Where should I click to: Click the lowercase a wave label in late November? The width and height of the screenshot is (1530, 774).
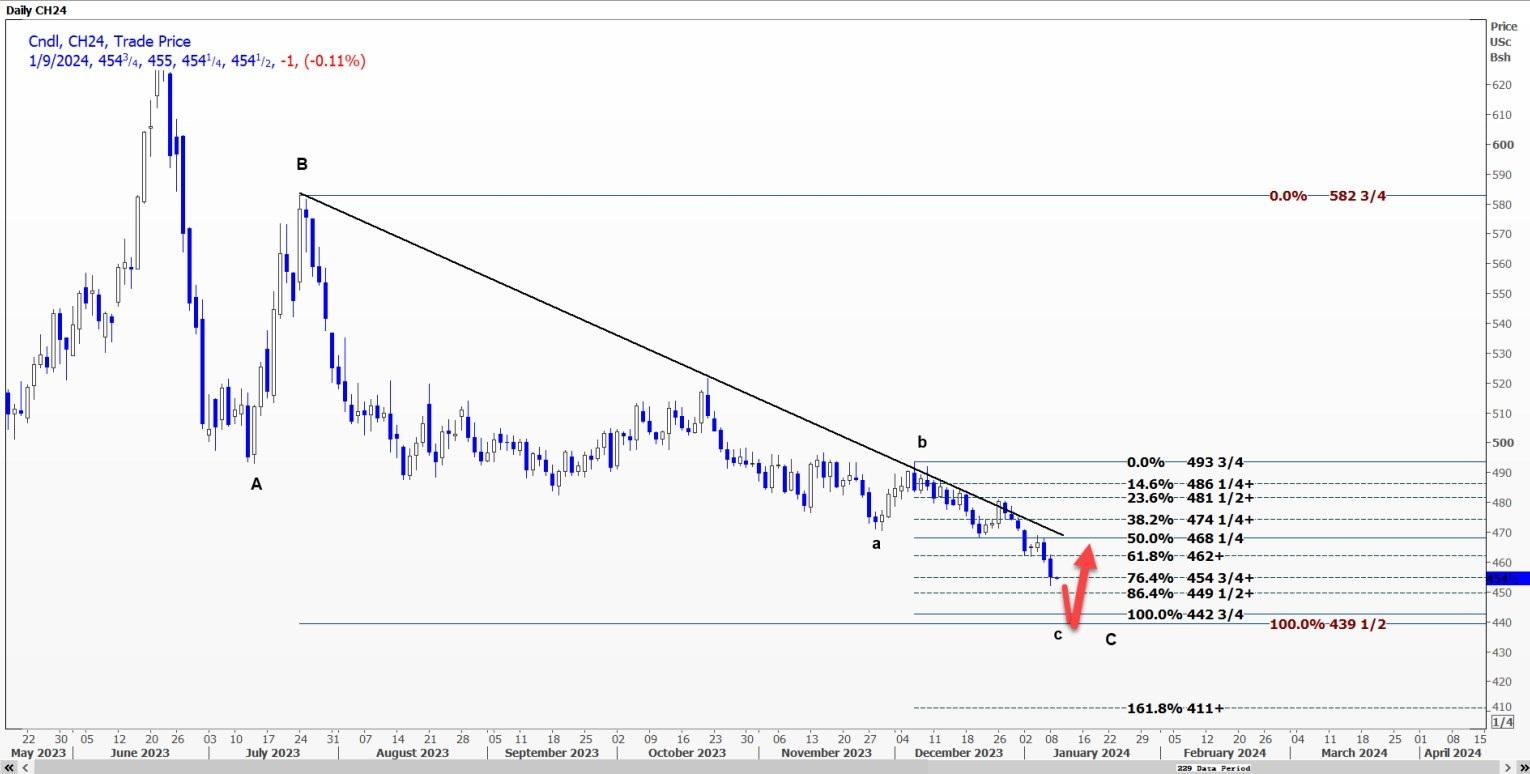coord(876,544)
